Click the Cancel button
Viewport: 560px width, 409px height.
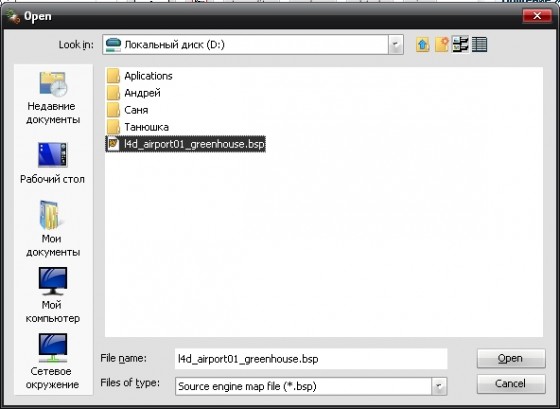point(511,384)
